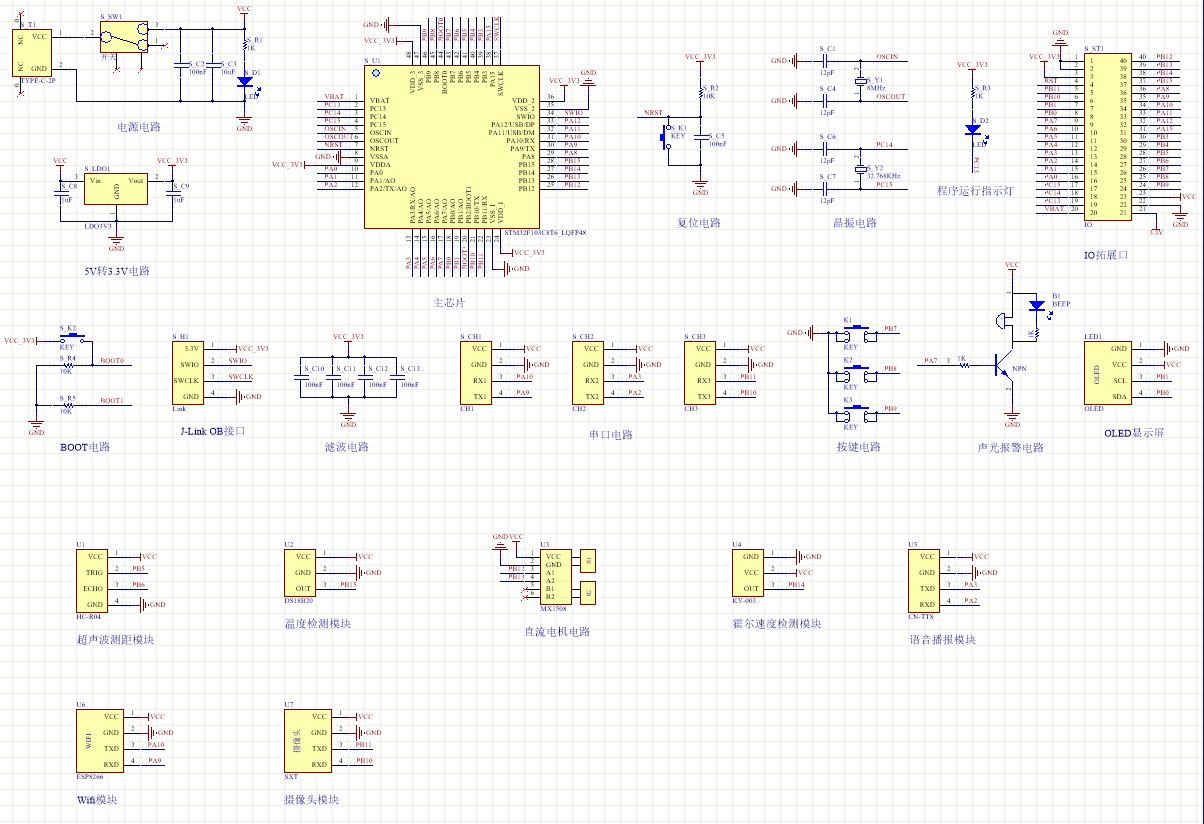This screenshot has width=1204, height=824.
Task: Click the BOOT1 net label beside S_R5
Action: 112,400
